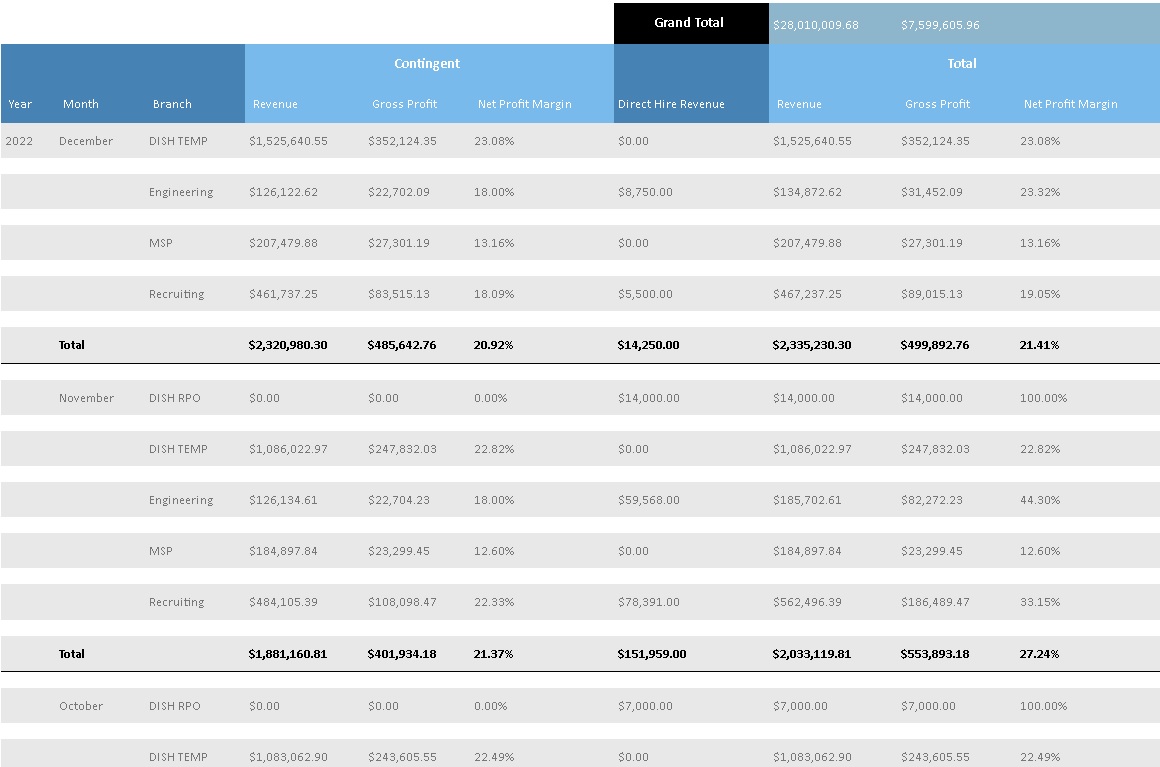
Task: Click December Engineering direct hire $8,750.00
Action: coord(645,192)
